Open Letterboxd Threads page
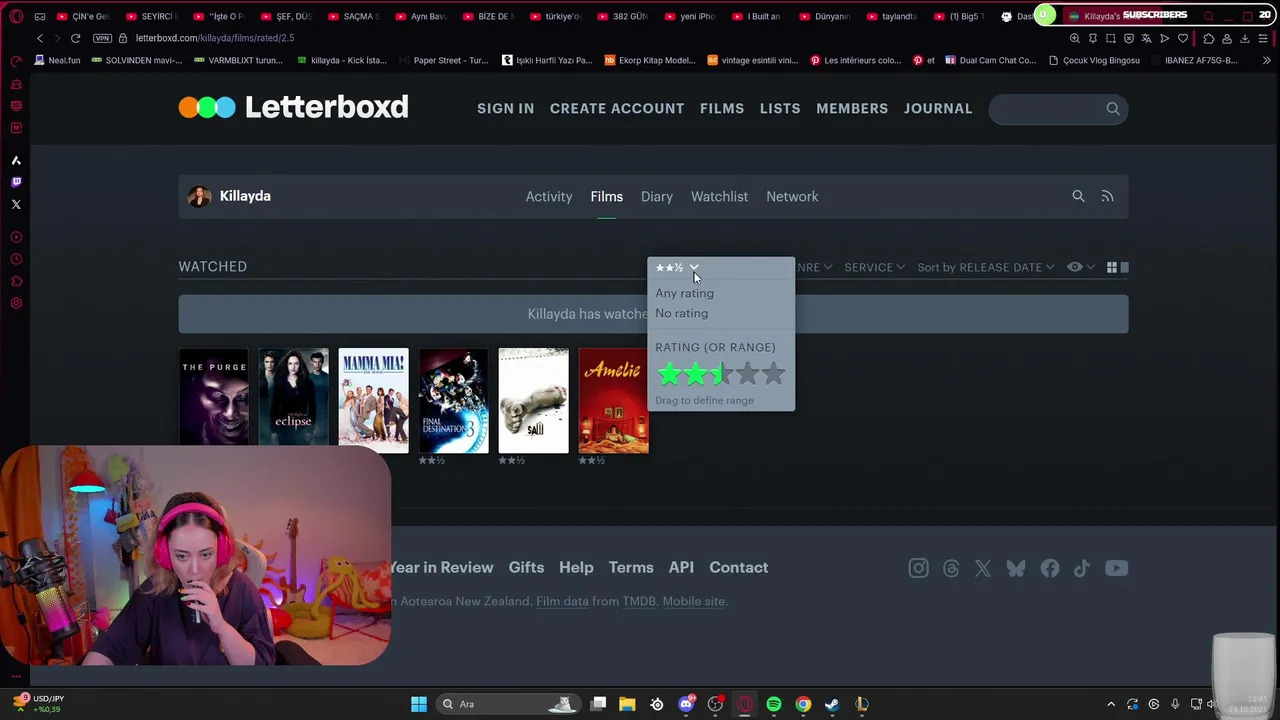Viewport: 1280px width, 720px height. click(951, 568)
